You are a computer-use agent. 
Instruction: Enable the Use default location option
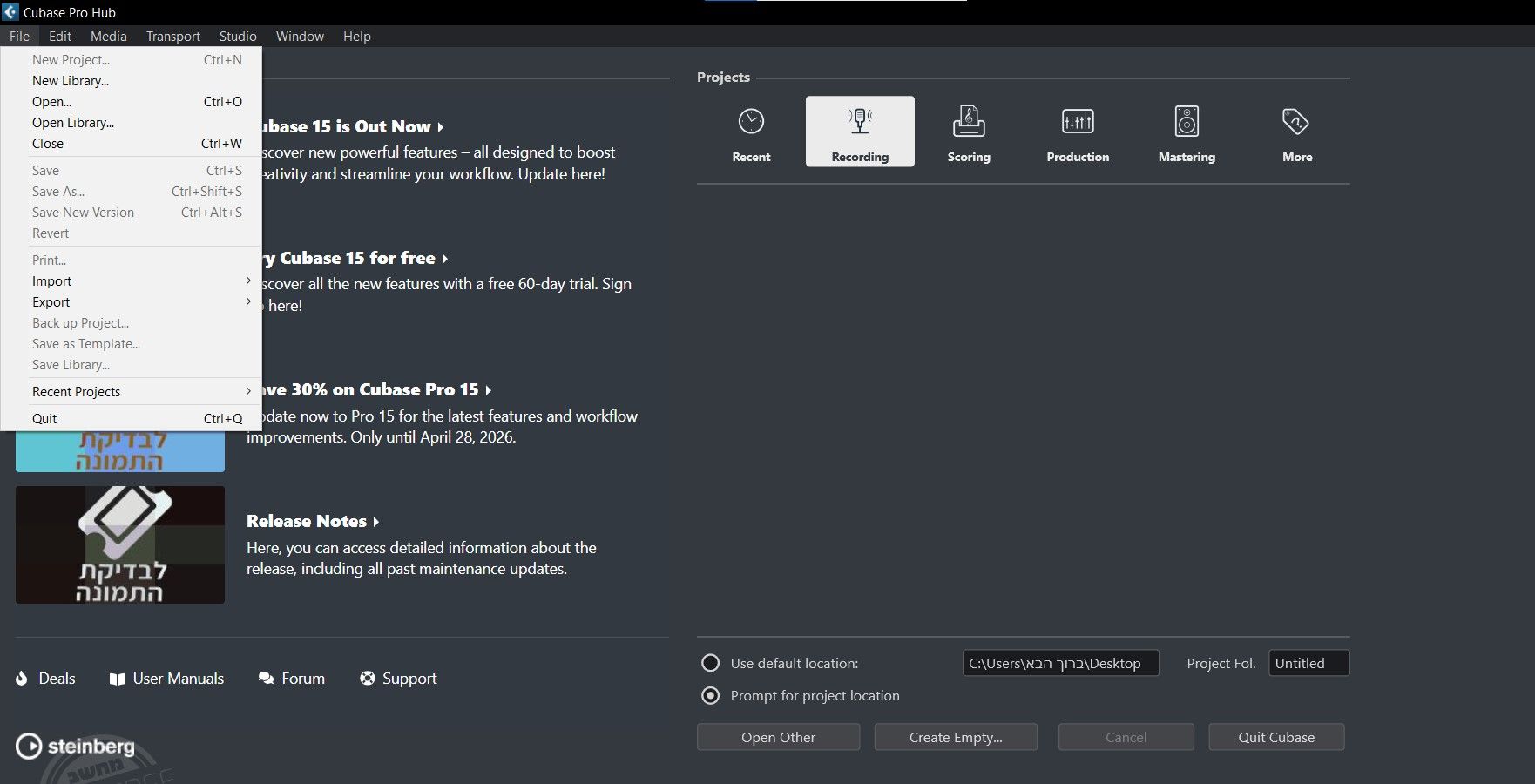pos(711,663)
